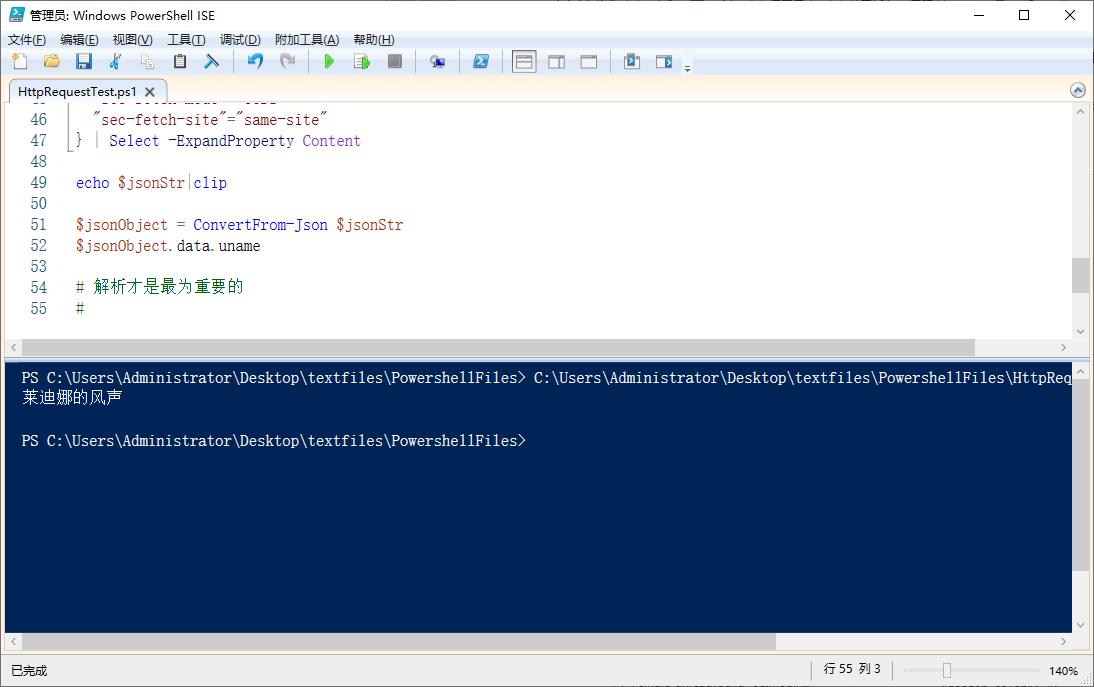Viewport: 1094px width, 687px height.
Task: Maximize the script pane layout
Action: [589, 62]
